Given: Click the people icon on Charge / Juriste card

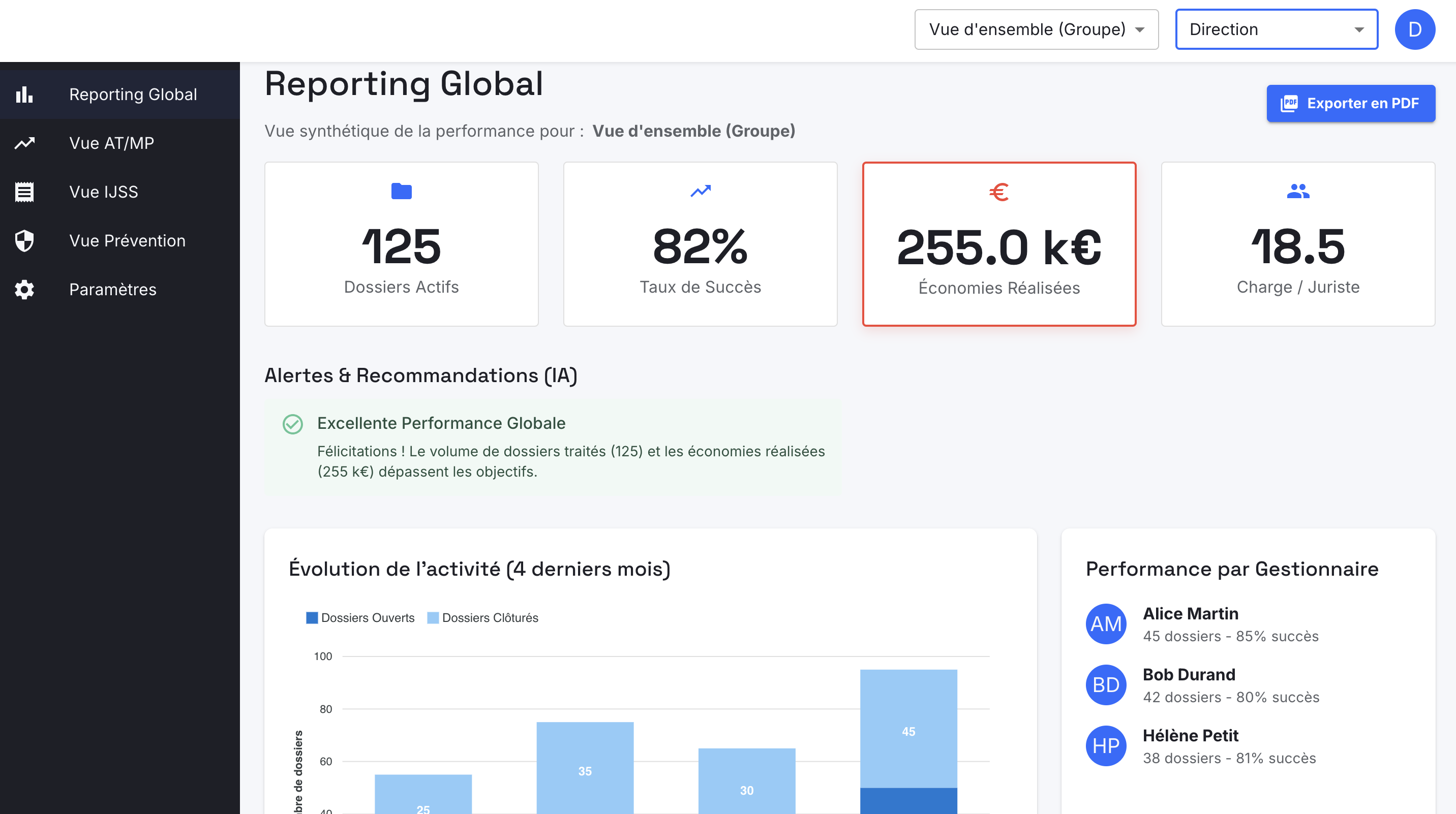Looking at the screenshot, I should pyautogui.click(x=1298, y=192).
